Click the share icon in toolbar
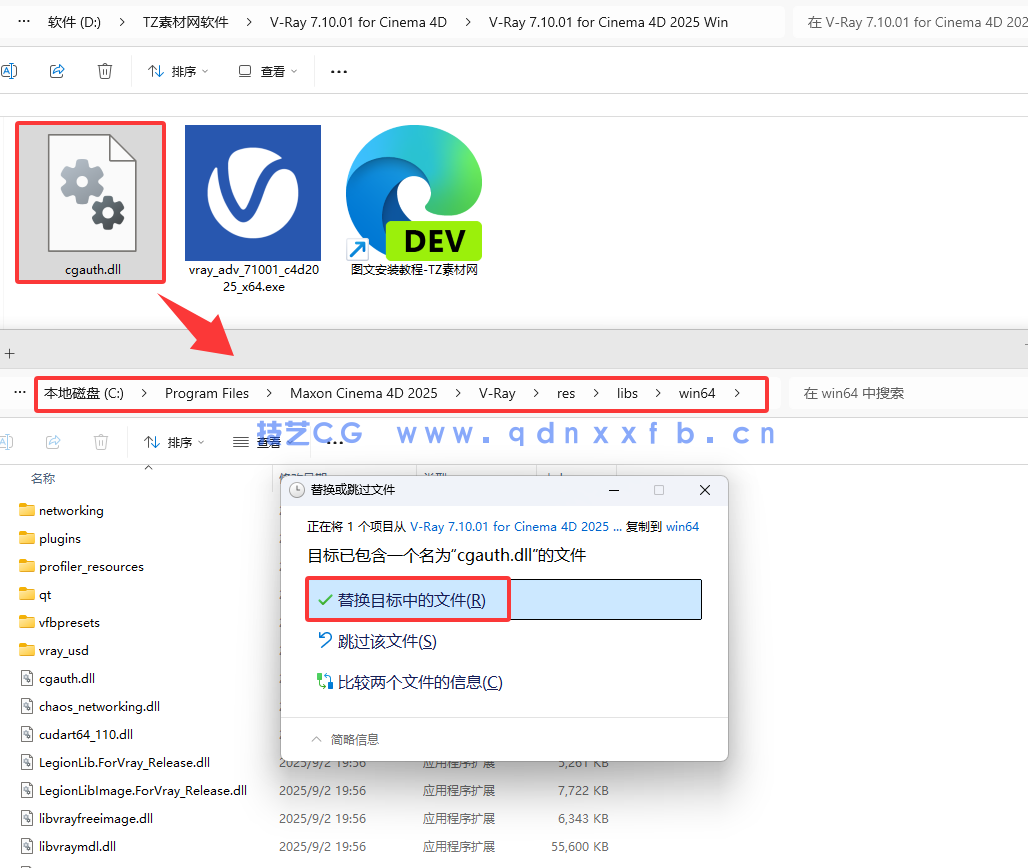The height and width of the screenshot is (868, 1028). [x=57, y=71]
